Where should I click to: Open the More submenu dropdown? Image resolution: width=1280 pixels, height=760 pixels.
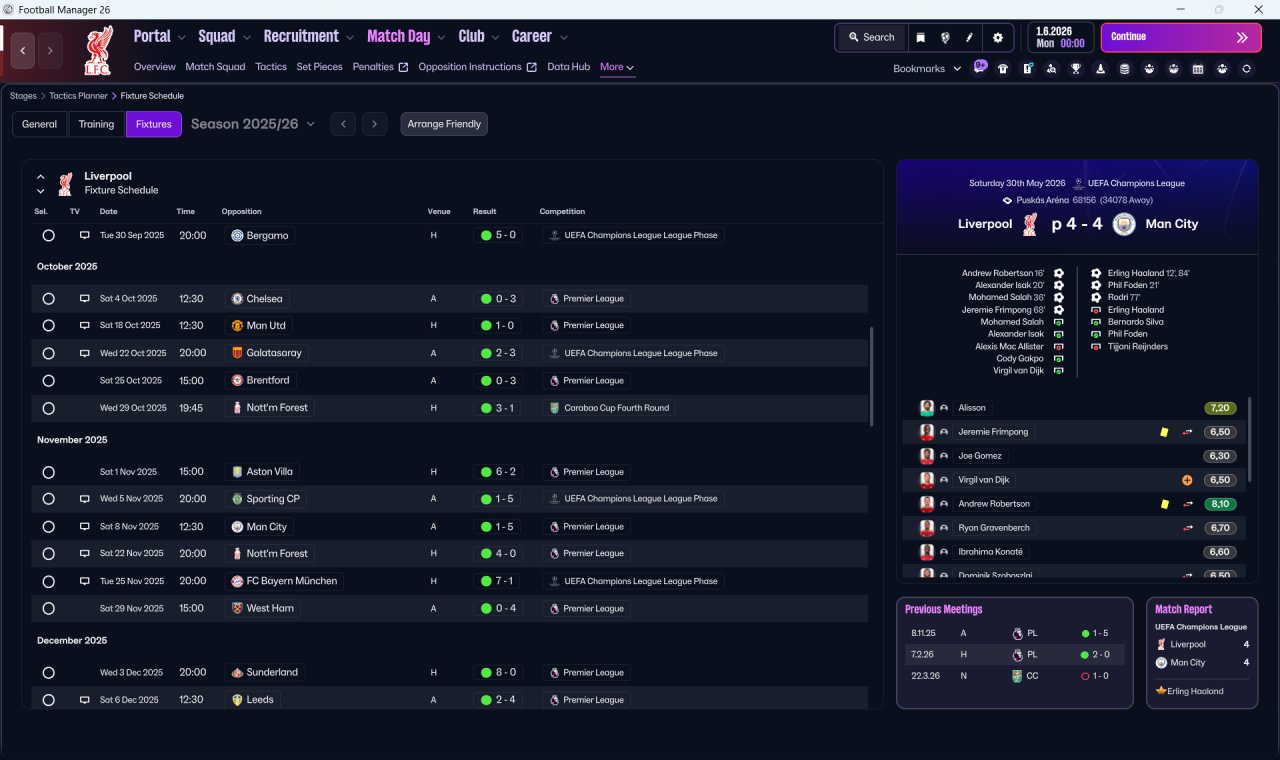(617, 67)
